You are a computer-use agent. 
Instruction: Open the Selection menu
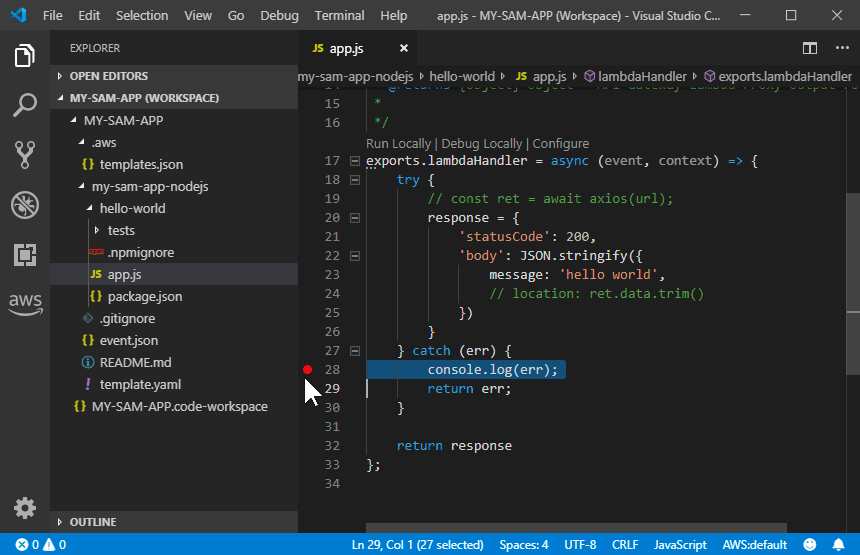[142, 15]
